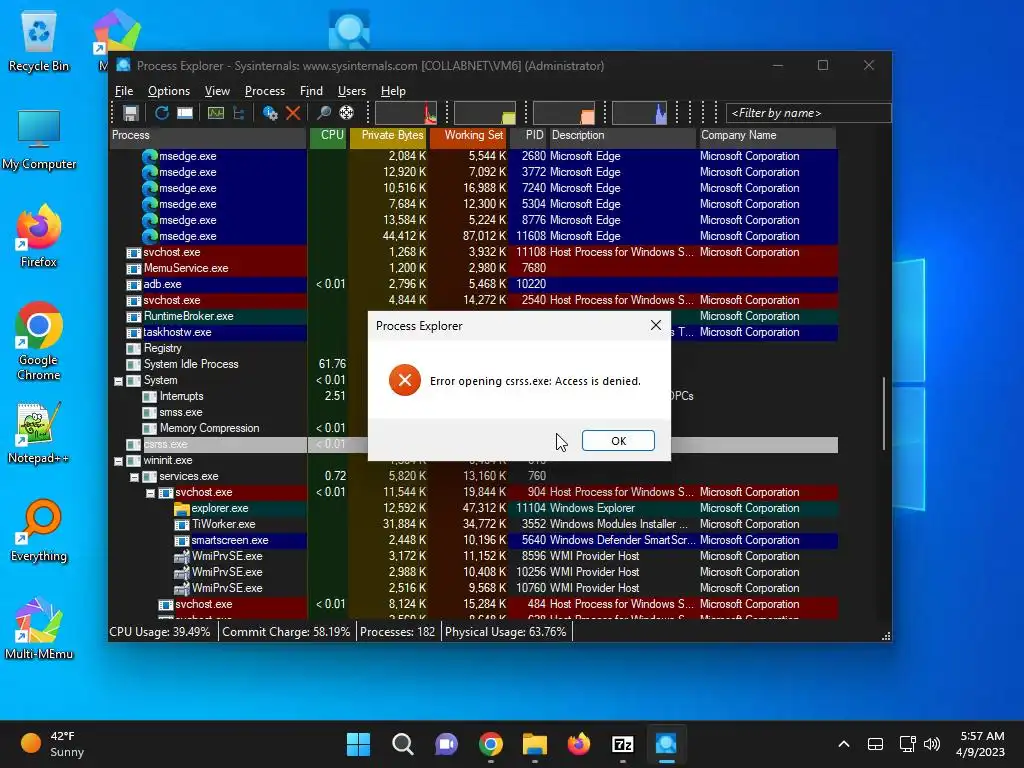The height and width of the screenshot is (768, 1024).
Task: Collapse the System process tree node
Action: pos(118,381)
